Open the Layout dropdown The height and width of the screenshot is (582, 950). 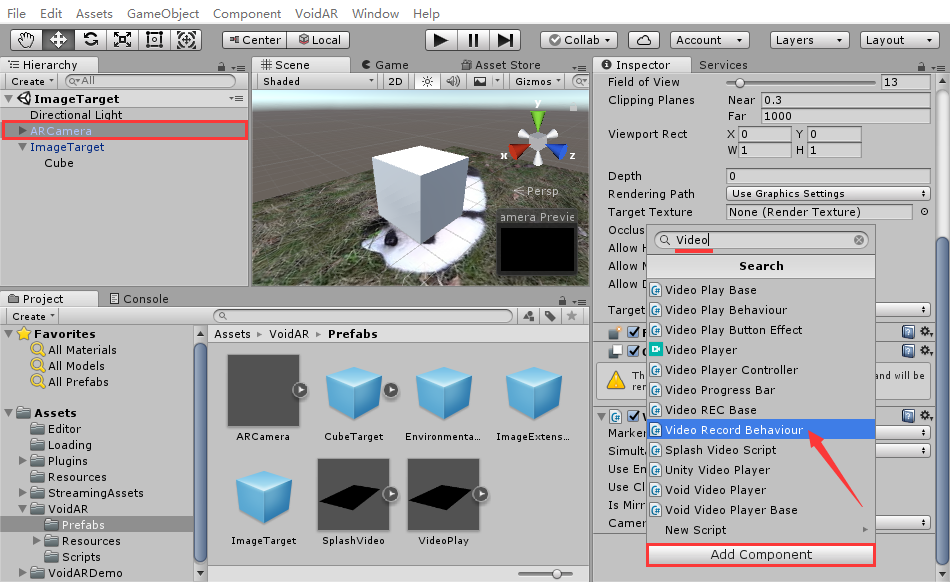[900, 40]
